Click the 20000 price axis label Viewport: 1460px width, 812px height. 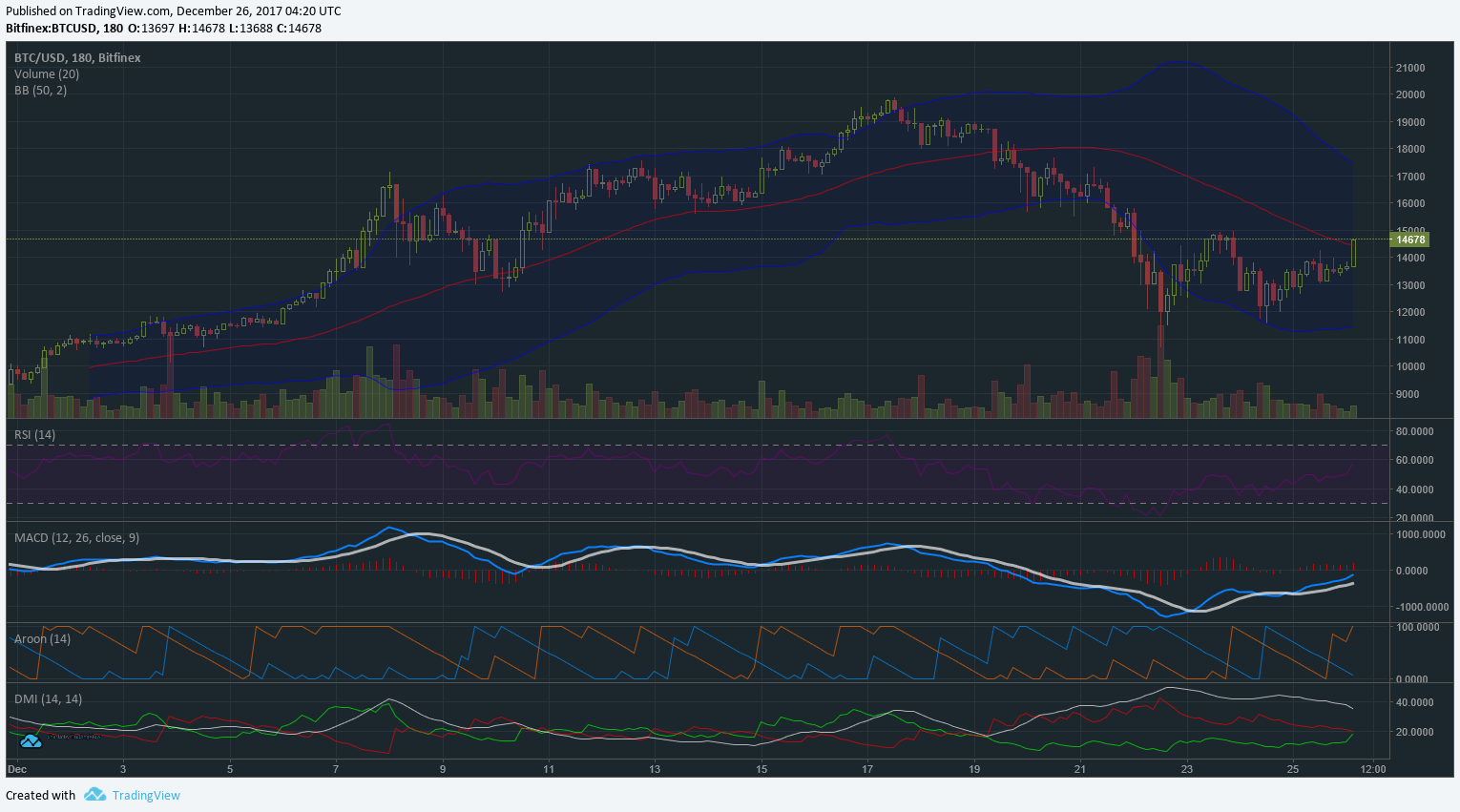click(x=1410, y=95)
